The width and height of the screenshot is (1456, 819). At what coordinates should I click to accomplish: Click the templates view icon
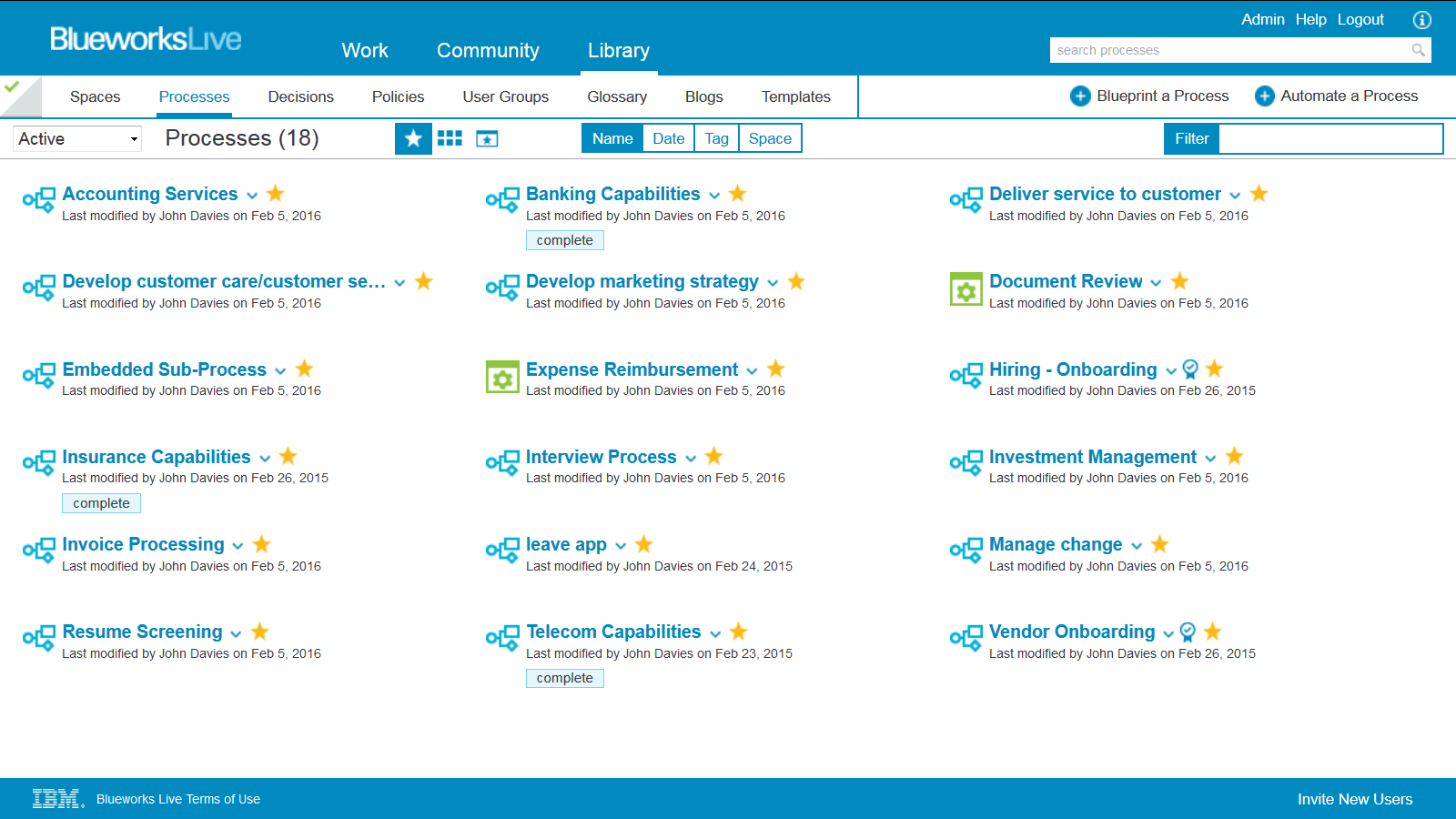coord(487,138)
